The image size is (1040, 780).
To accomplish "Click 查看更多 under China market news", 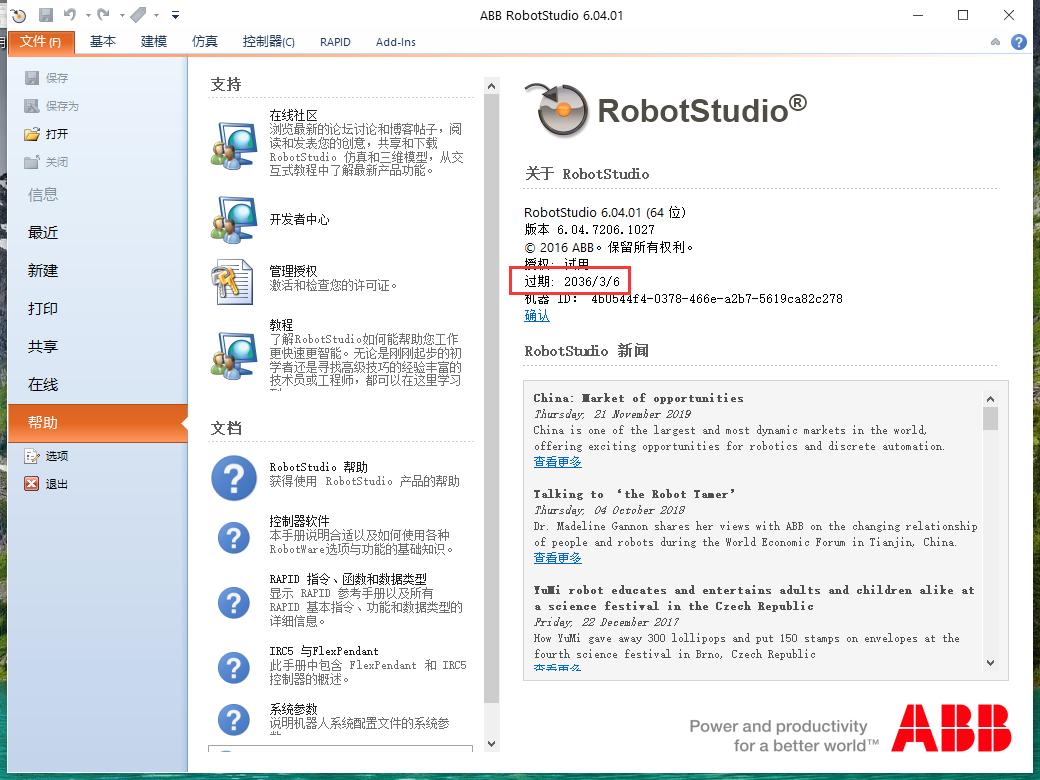I will [557, 462].
